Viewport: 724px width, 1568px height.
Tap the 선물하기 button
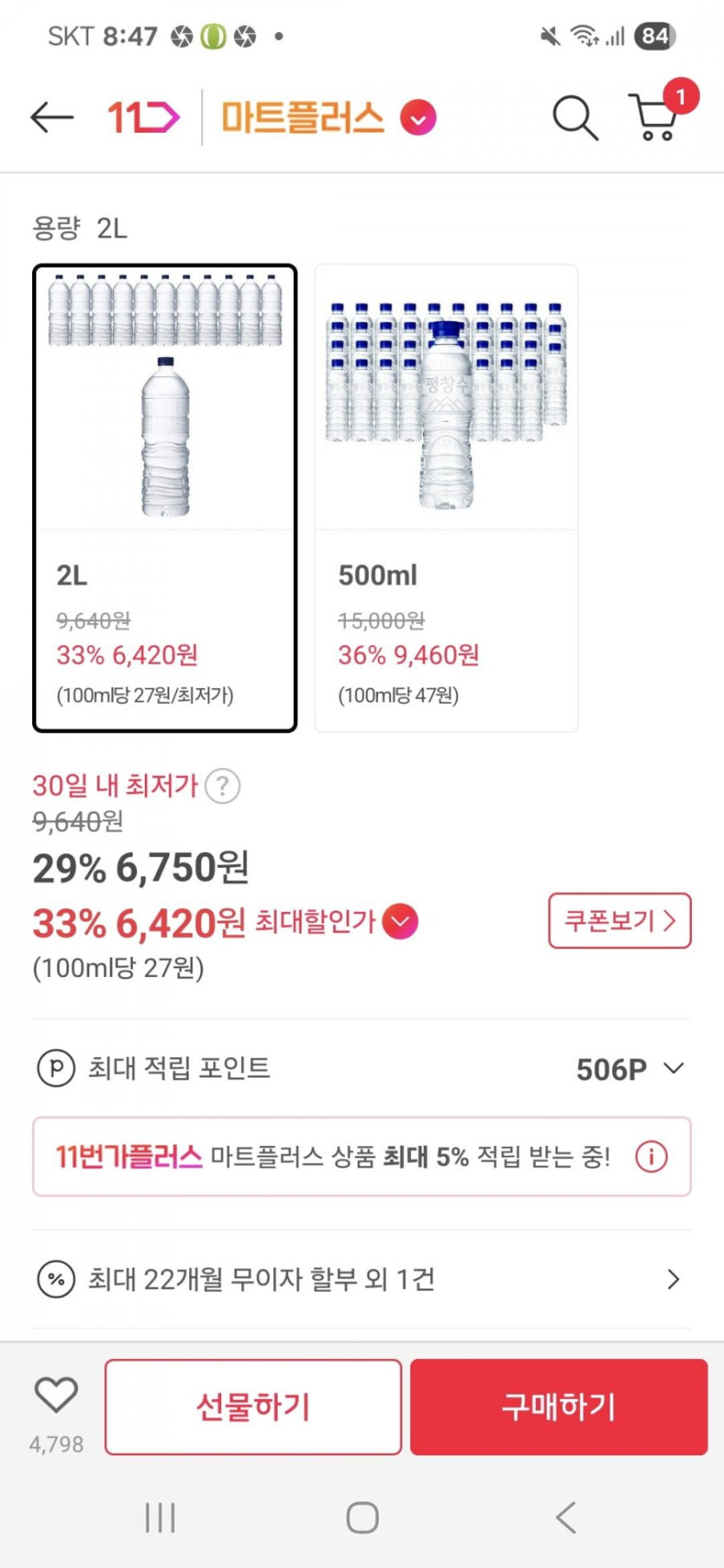(x=253, y=1407)
